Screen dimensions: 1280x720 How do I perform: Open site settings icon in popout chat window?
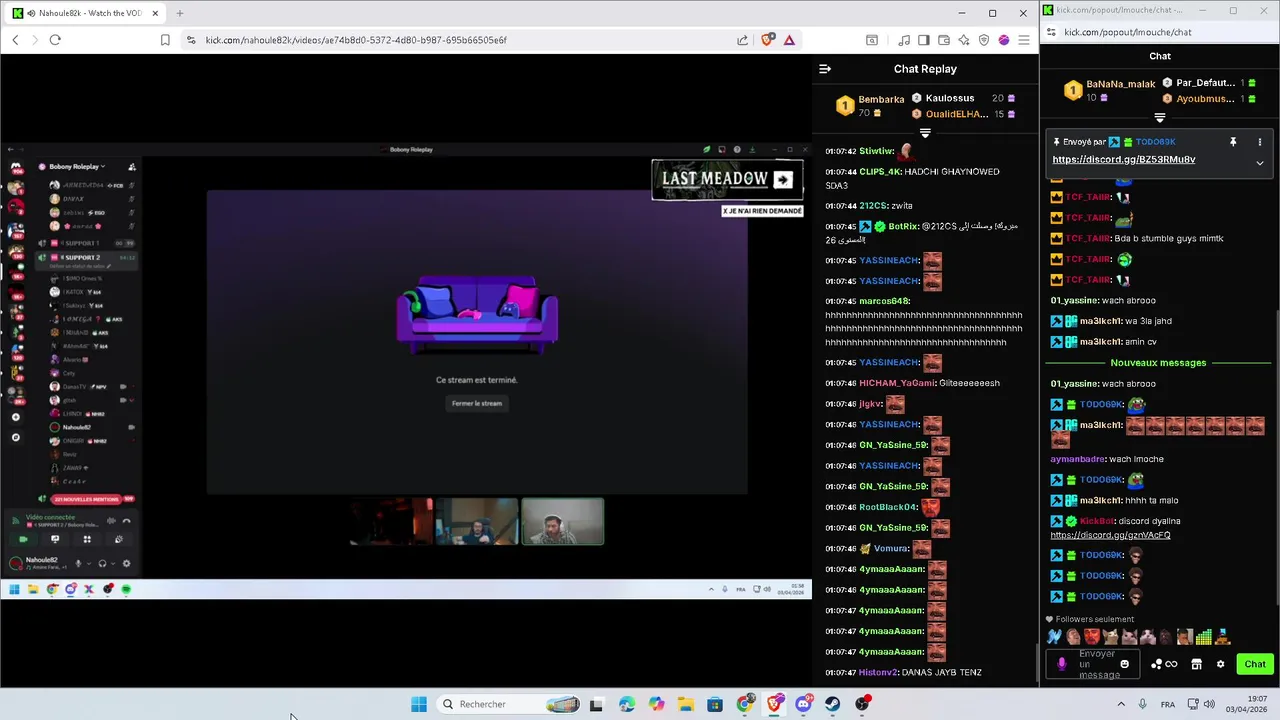coord(1050,32)
